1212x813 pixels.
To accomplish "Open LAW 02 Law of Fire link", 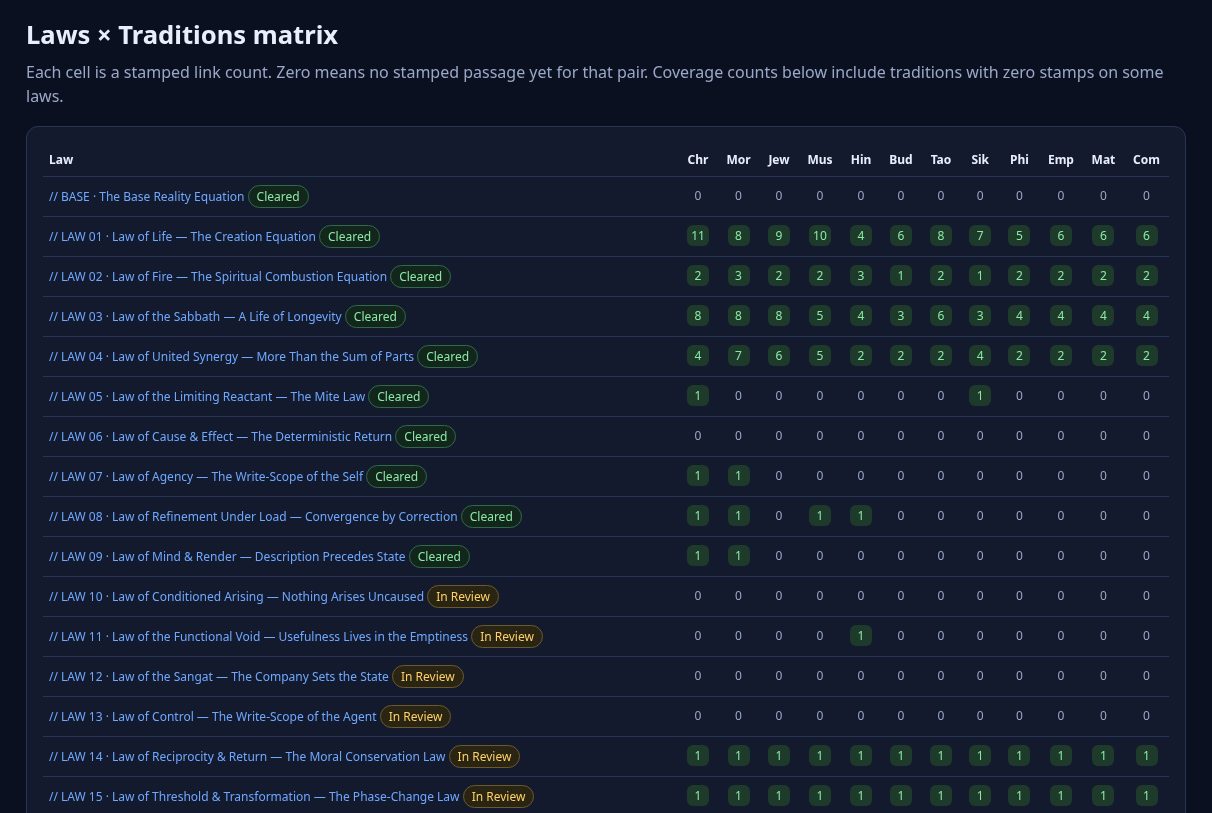I will click(x=218, y=277).
